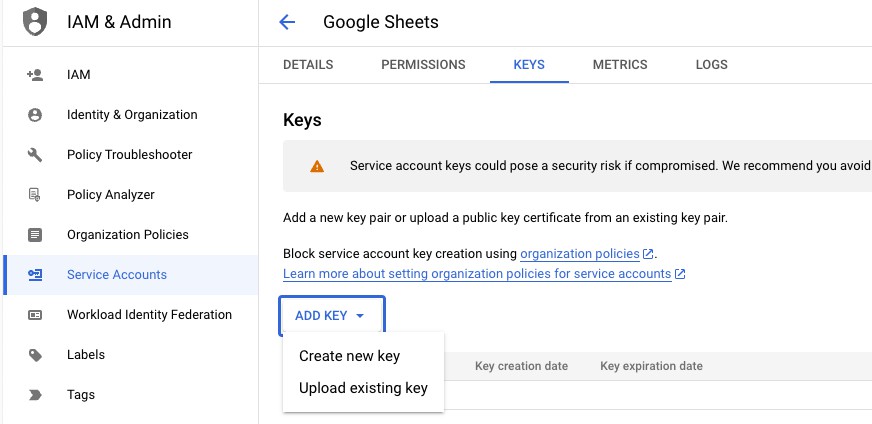Click the Identity & Organization person icon
Screen dimensions: 872x424
pos(35,115)
